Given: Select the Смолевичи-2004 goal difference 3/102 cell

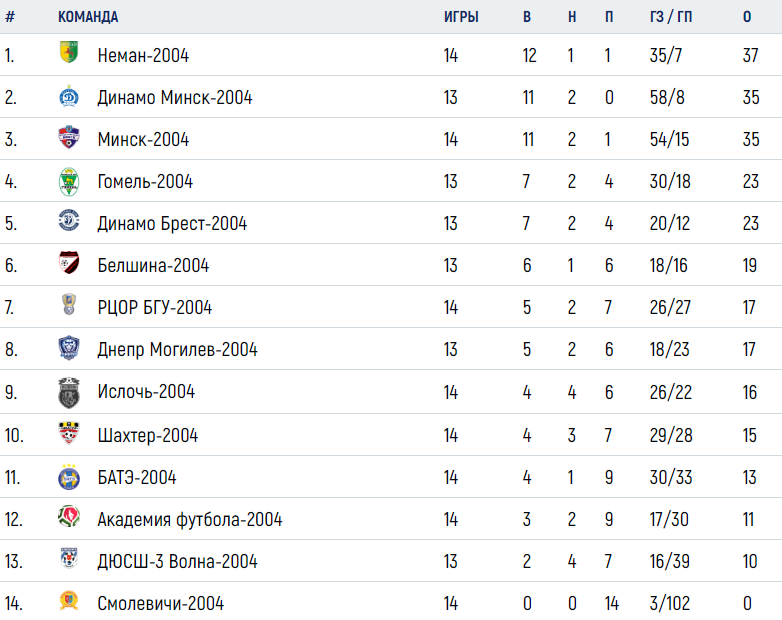Looking at the screenshot, I should tap(670, 604).
